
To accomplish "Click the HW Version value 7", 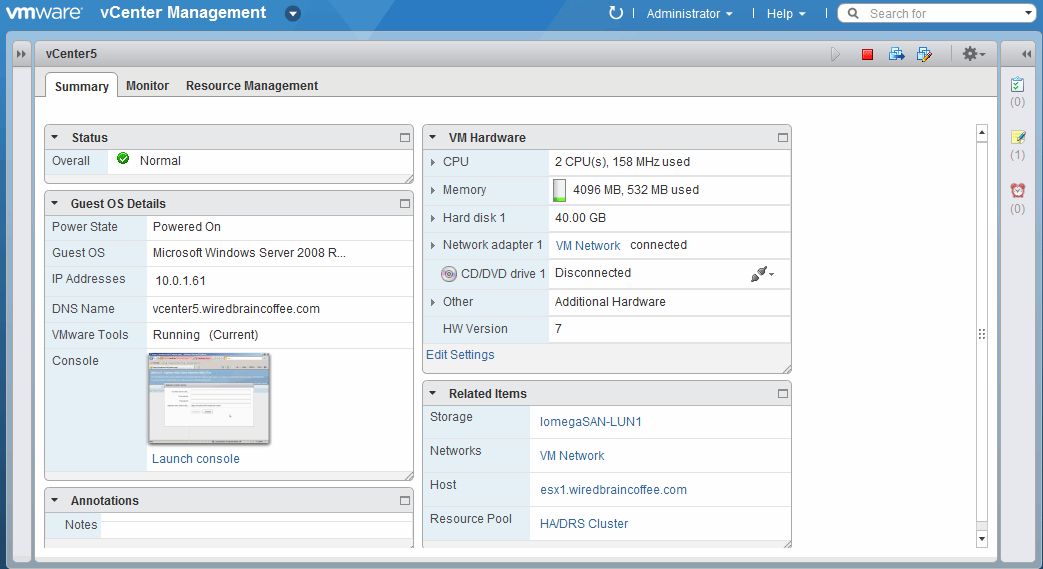I will coord(558,329).
